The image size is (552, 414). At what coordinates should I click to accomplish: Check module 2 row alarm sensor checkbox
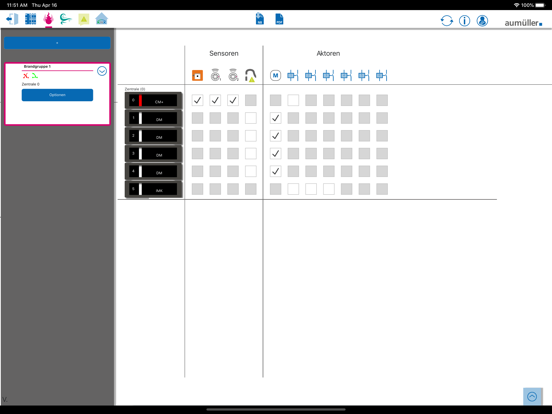tap(251, 136)
